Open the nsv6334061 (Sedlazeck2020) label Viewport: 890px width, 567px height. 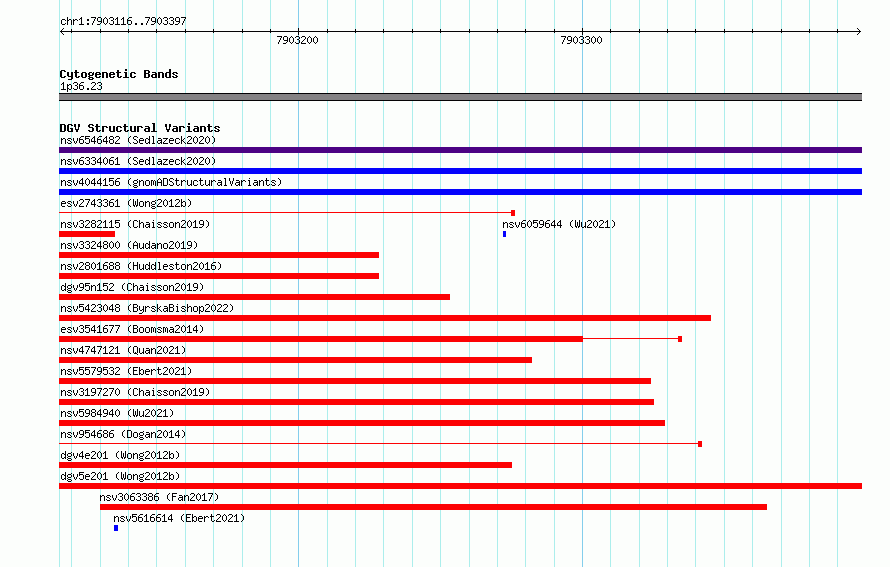point(138,161)
